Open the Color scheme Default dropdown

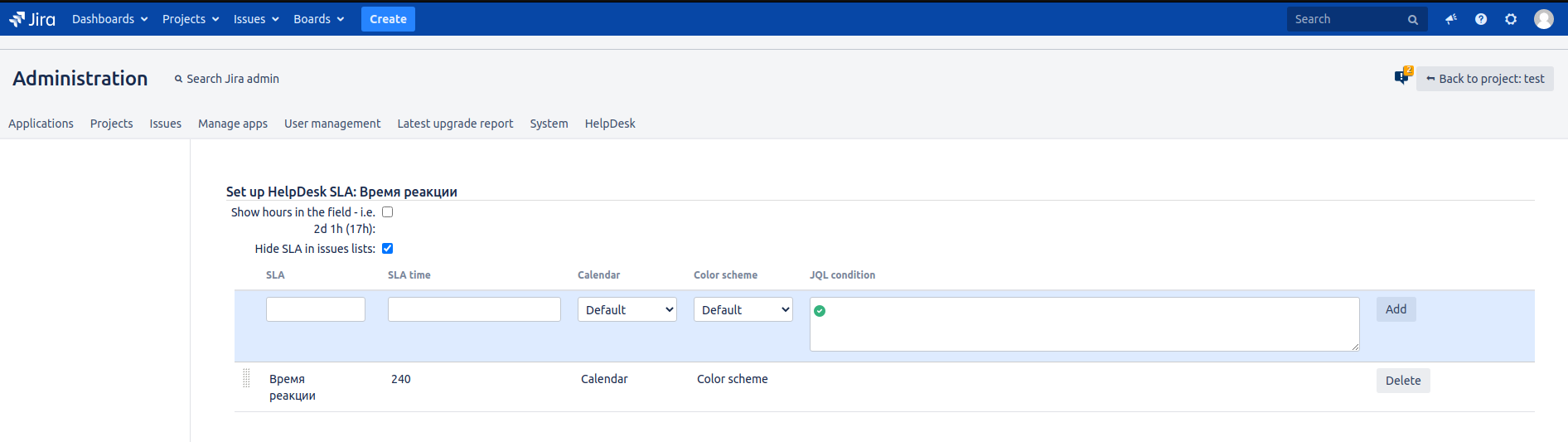click(743, 309)
